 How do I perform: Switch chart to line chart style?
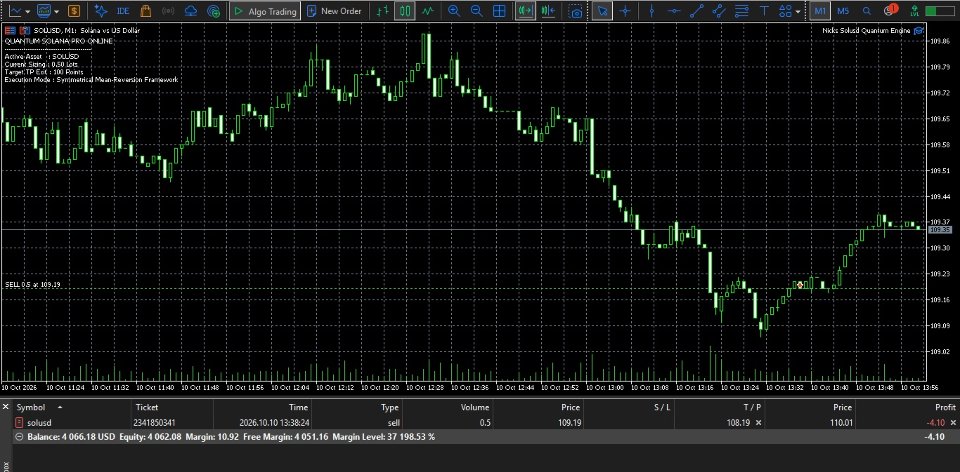pyautogui.click(x=428, y=11)
